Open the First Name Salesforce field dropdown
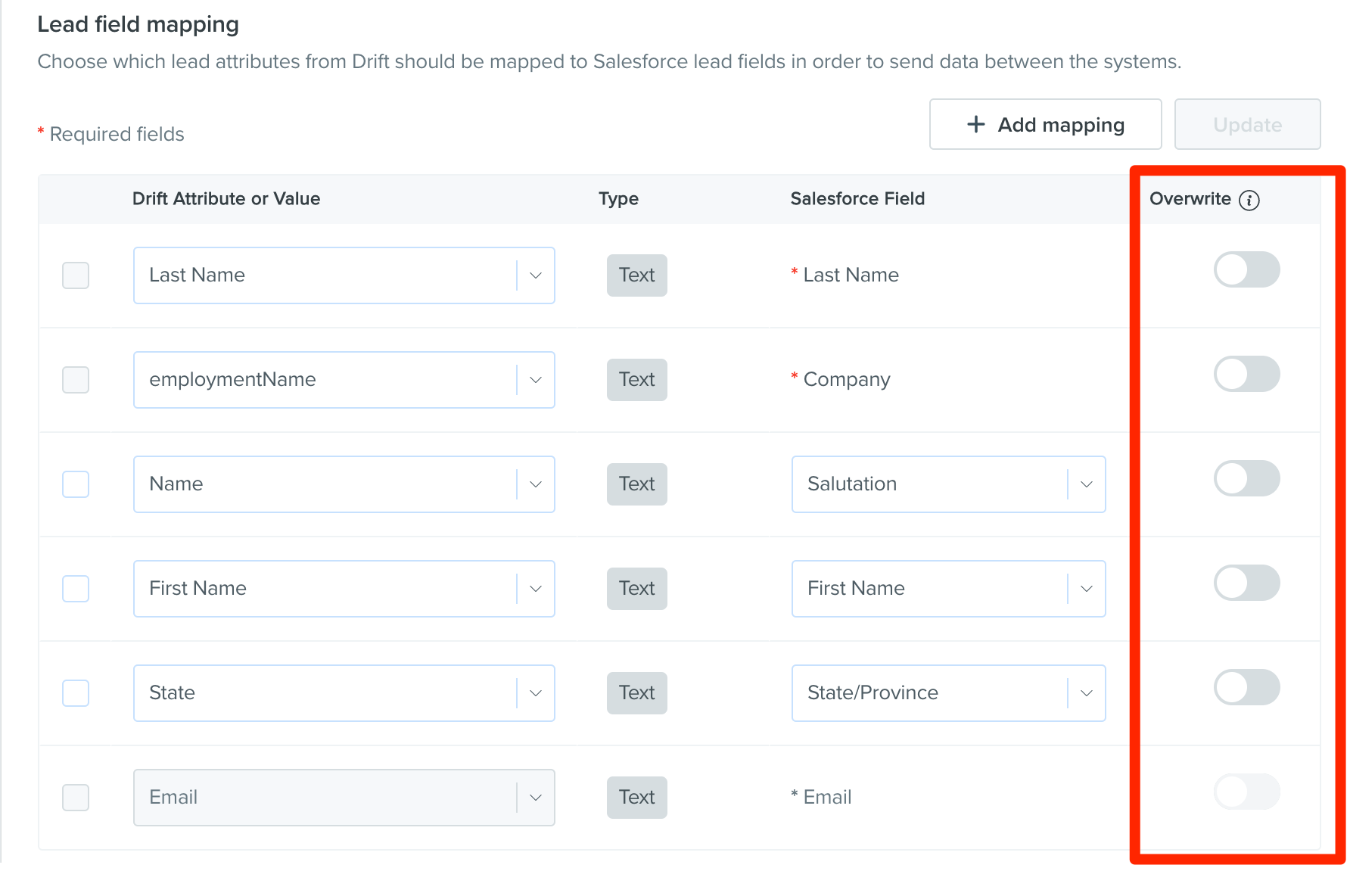The image size is (1350, 896). click(949, 589)
